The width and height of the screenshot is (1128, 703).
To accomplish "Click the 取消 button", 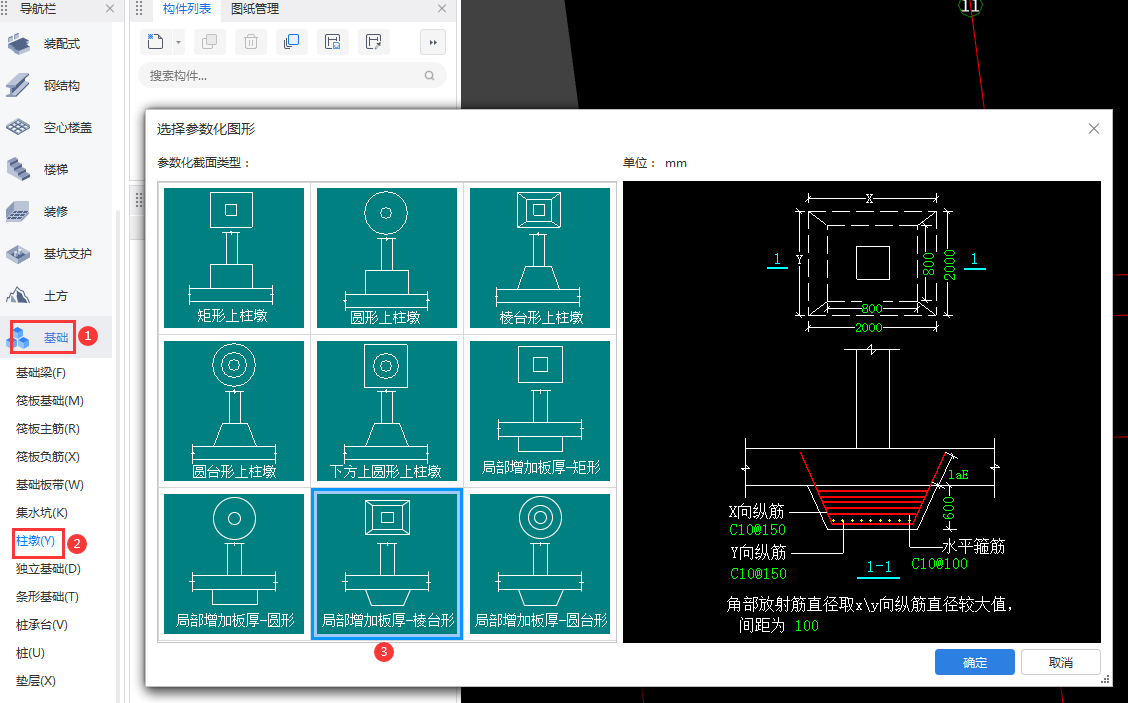I will (1060, 662).
